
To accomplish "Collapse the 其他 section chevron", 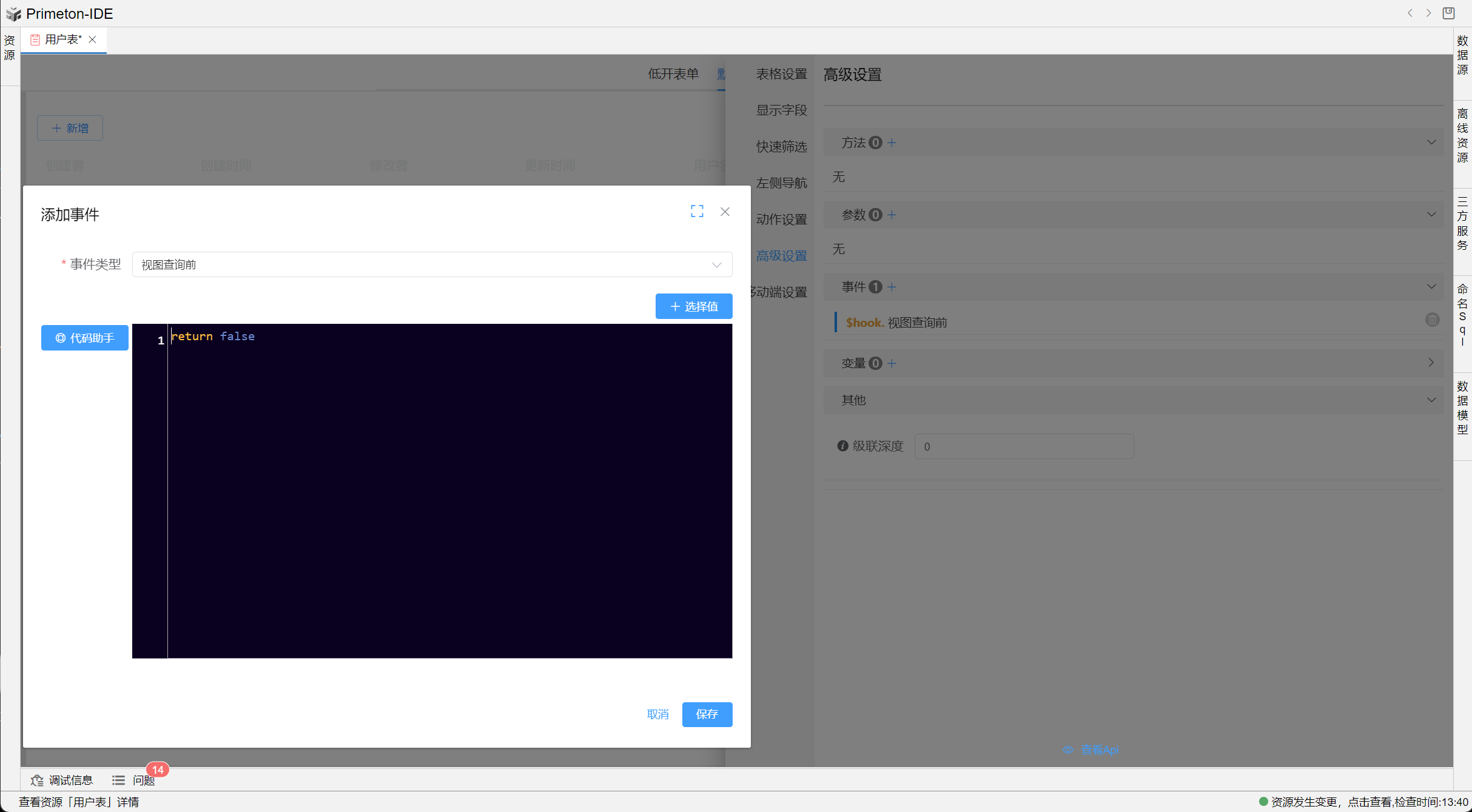I will (x=1431, y=400).
